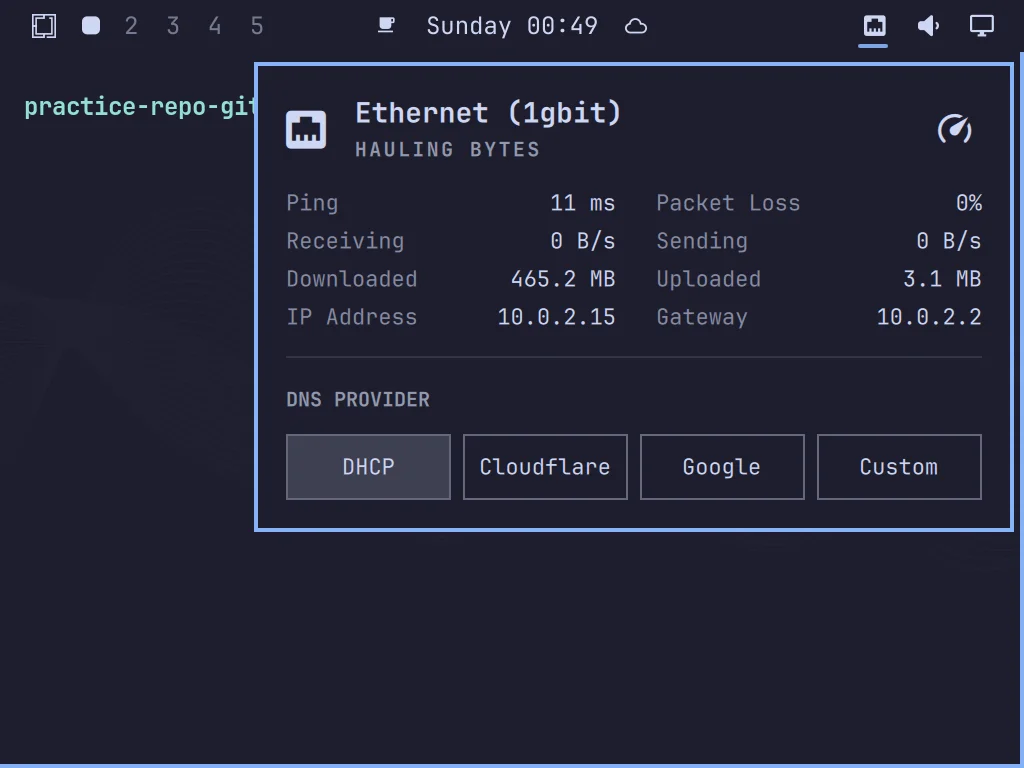Click the HAULING BYTES subtitle
The width and height of the screenshot is (1024, 768).
(x=447, y=150)
